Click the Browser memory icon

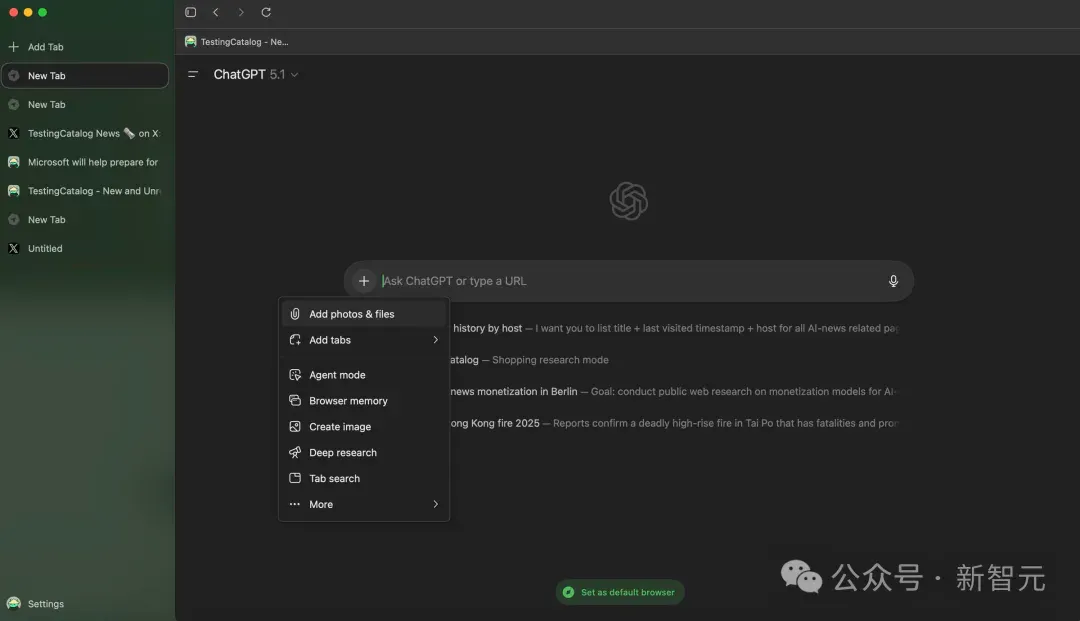[x=295, y=401]
